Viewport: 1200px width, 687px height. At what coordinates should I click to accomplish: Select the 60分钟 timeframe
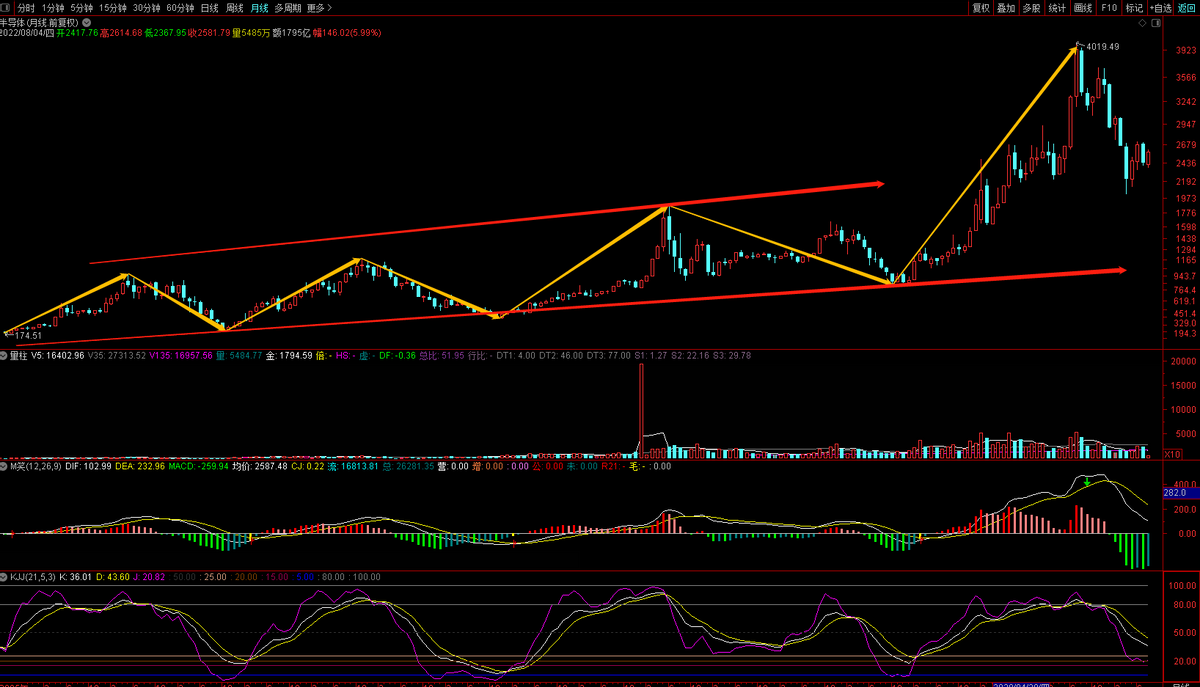pyautogui.click(x=180, y=8)
